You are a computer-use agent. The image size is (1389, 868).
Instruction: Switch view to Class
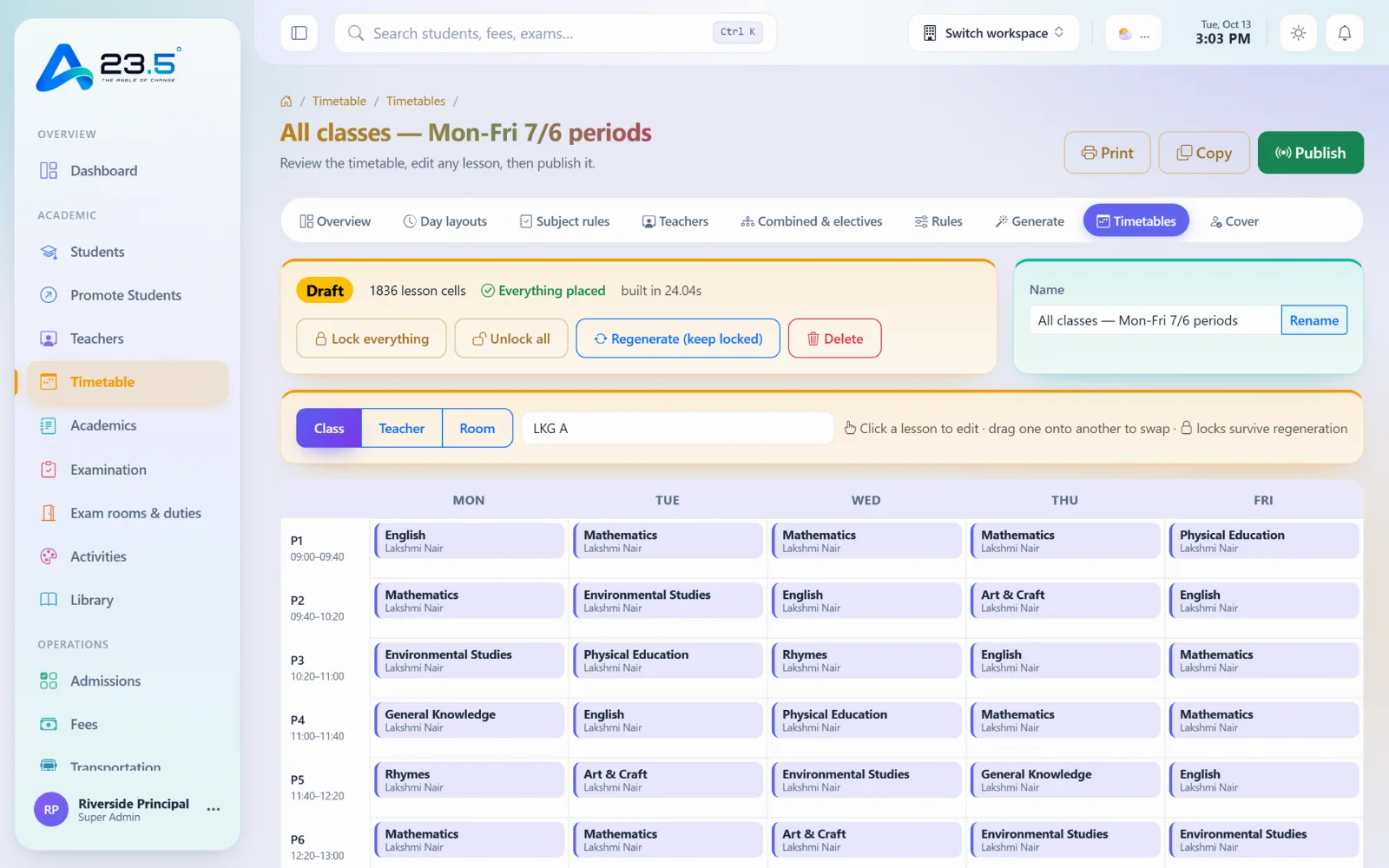click(329, 428)
